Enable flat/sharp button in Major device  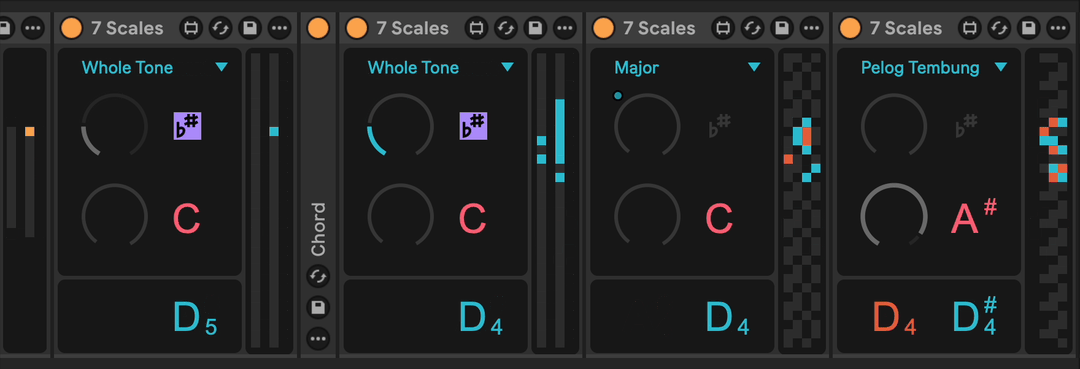click(x=720, y=126)
